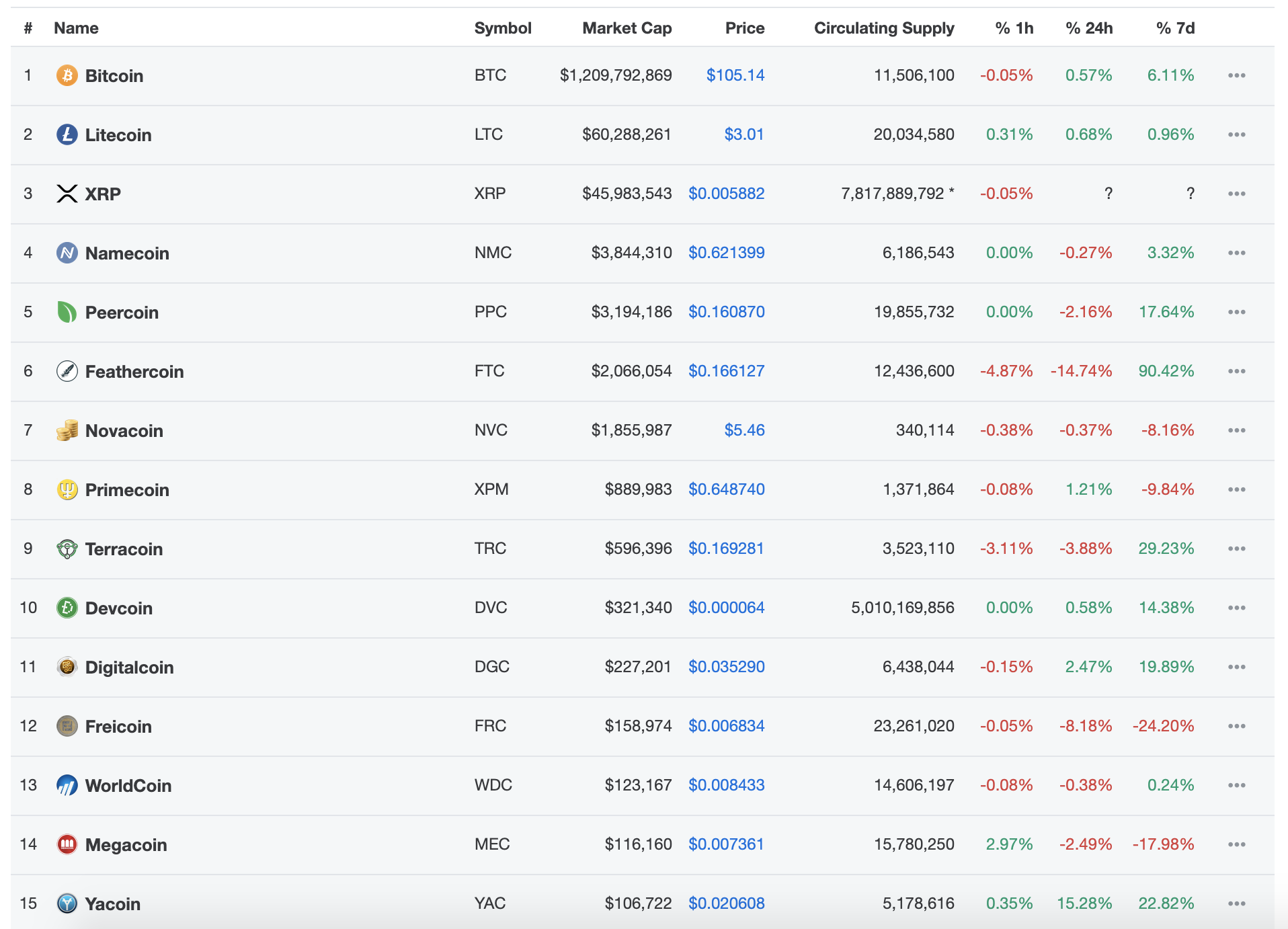Click the WorldCoin logo icon
The image size is (1288, 929).
[67, 785]
